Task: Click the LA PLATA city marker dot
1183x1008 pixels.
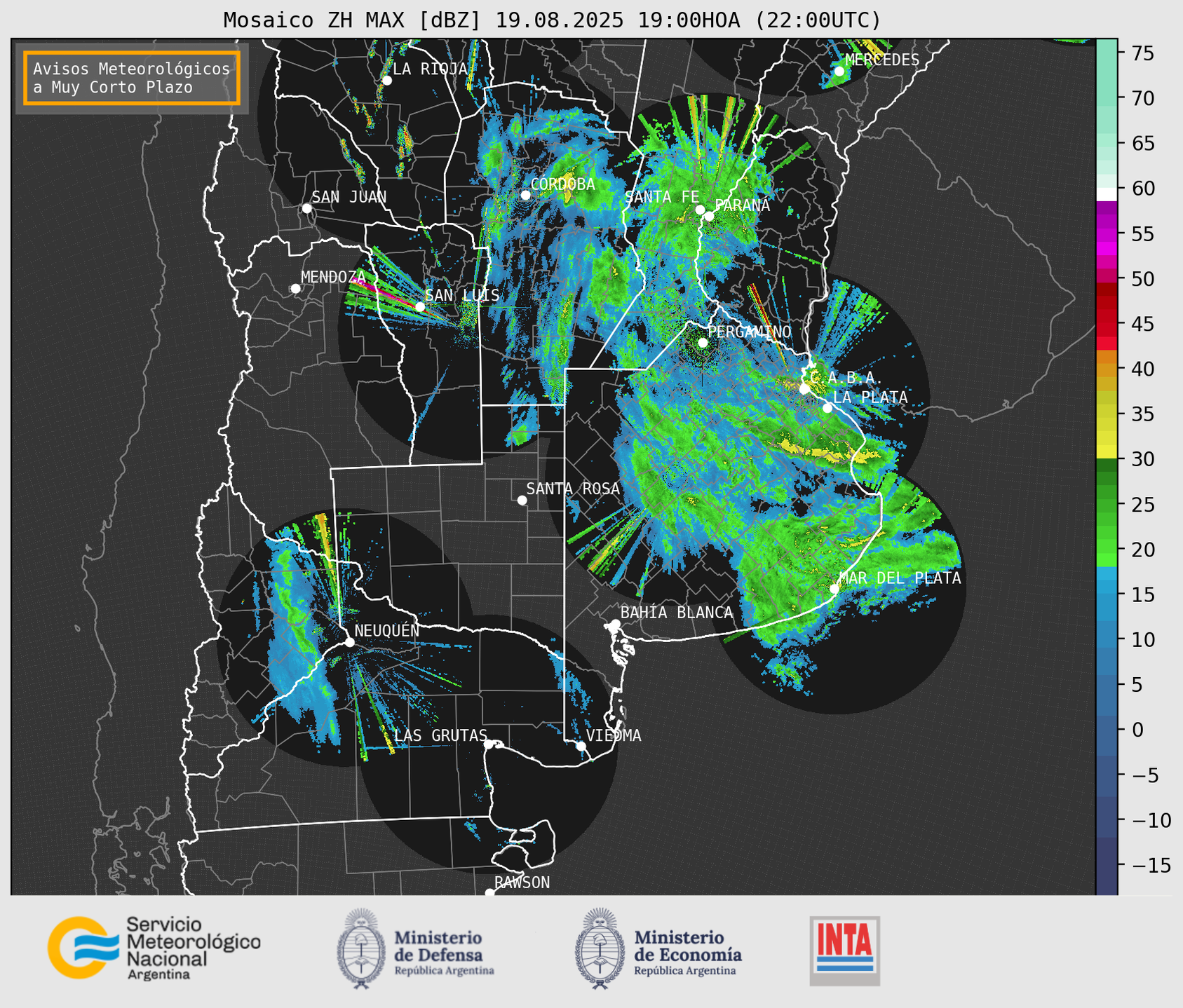Action: (827, 408)
